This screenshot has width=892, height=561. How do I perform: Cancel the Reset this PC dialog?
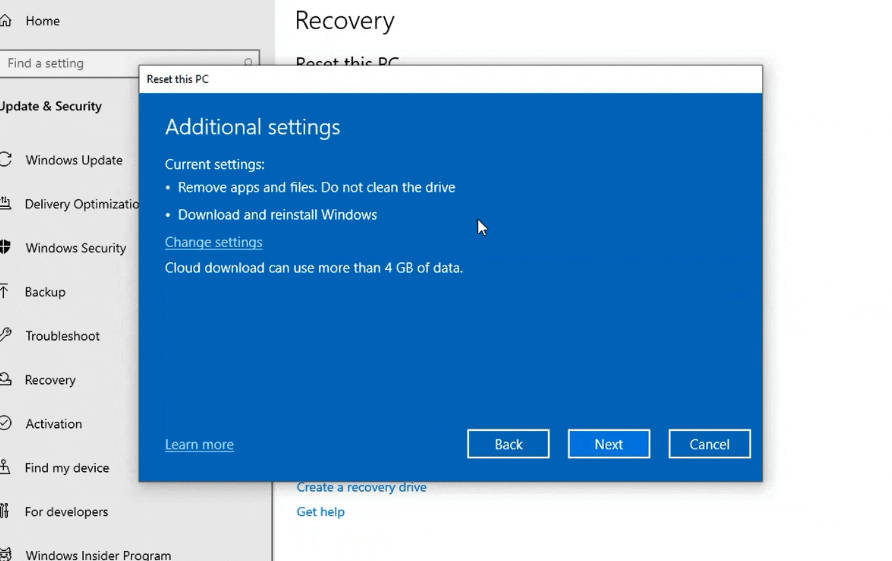tap(709, 444)
